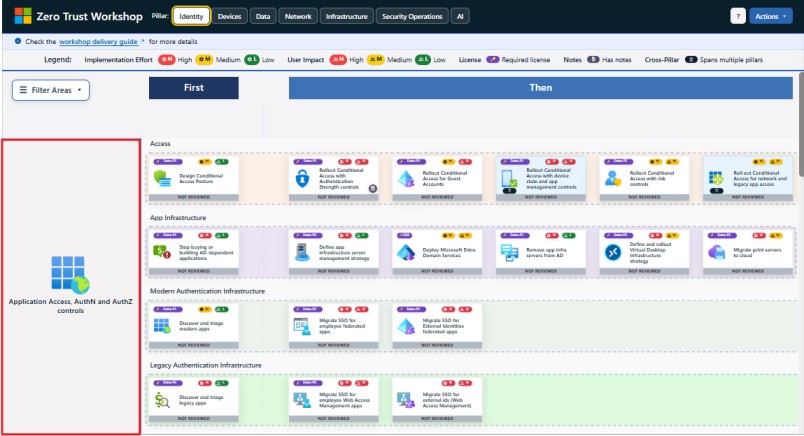Screen dimensions: 804x436
Task: Click the question mark help button
Action: (x=738, y=16)
